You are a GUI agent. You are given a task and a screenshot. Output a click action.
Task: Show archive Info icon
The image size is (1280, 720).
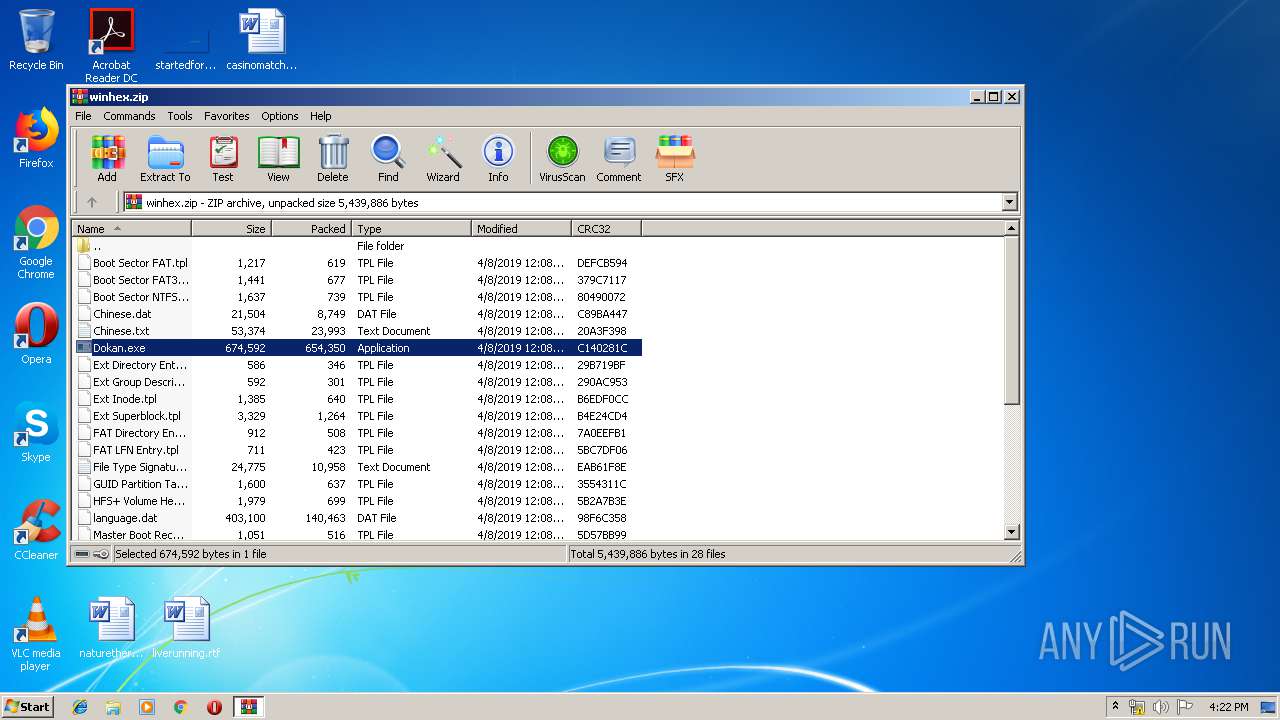(x=498, y=159)
